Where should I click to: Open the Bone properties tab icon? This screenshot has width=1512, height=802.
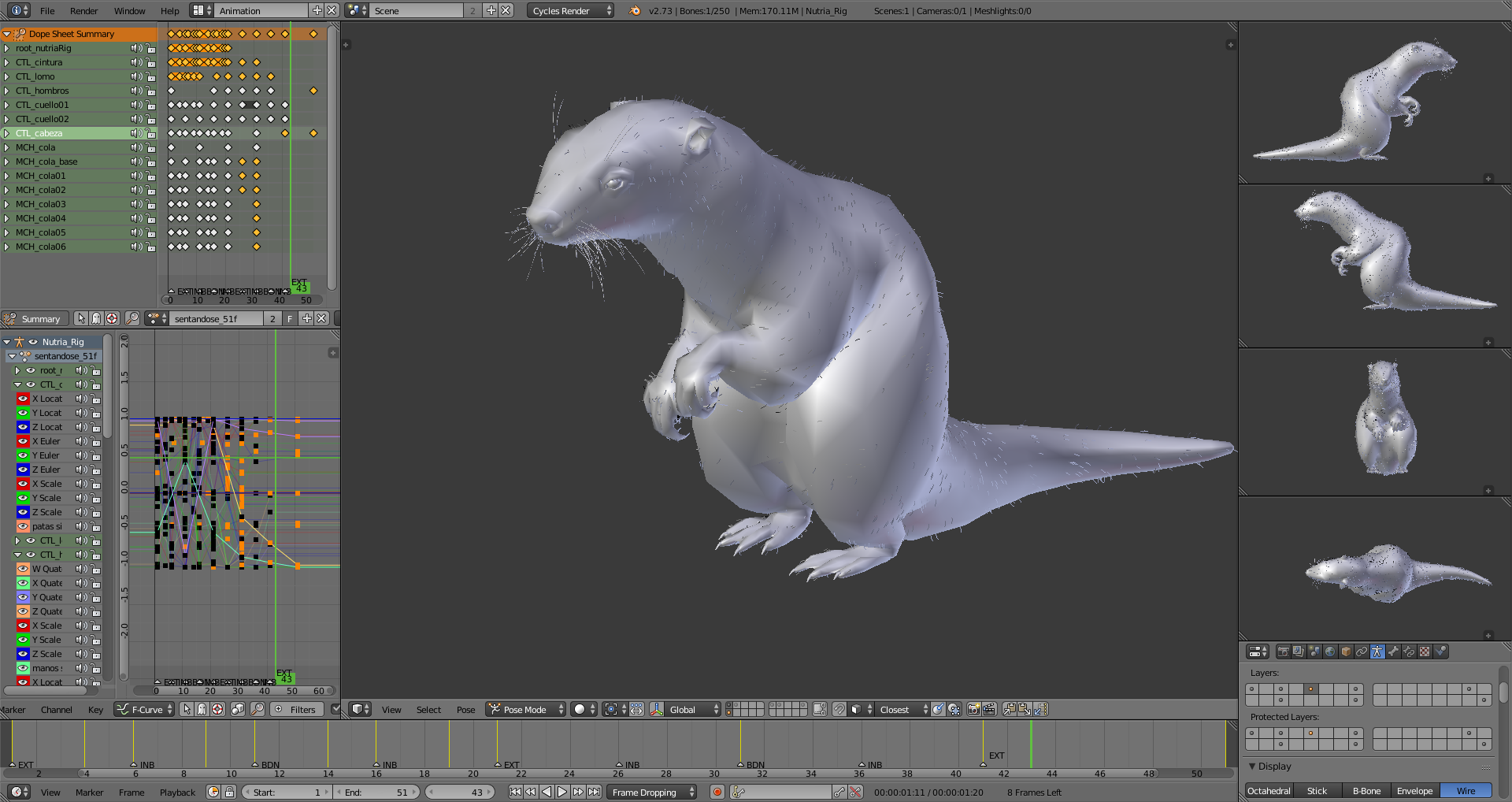1393,652
